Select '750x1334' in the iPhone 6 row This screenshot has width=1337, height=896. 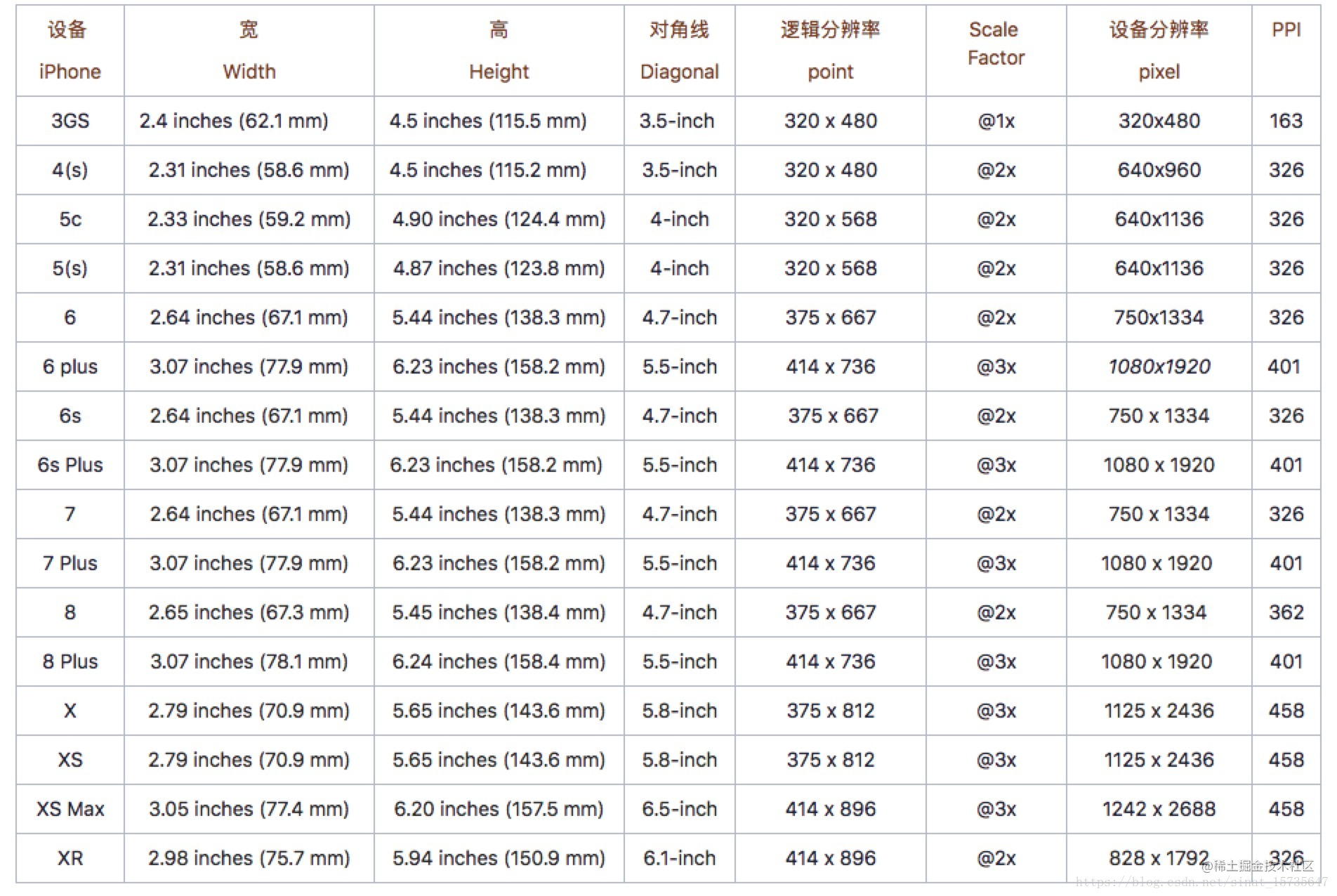point(1159,317)
